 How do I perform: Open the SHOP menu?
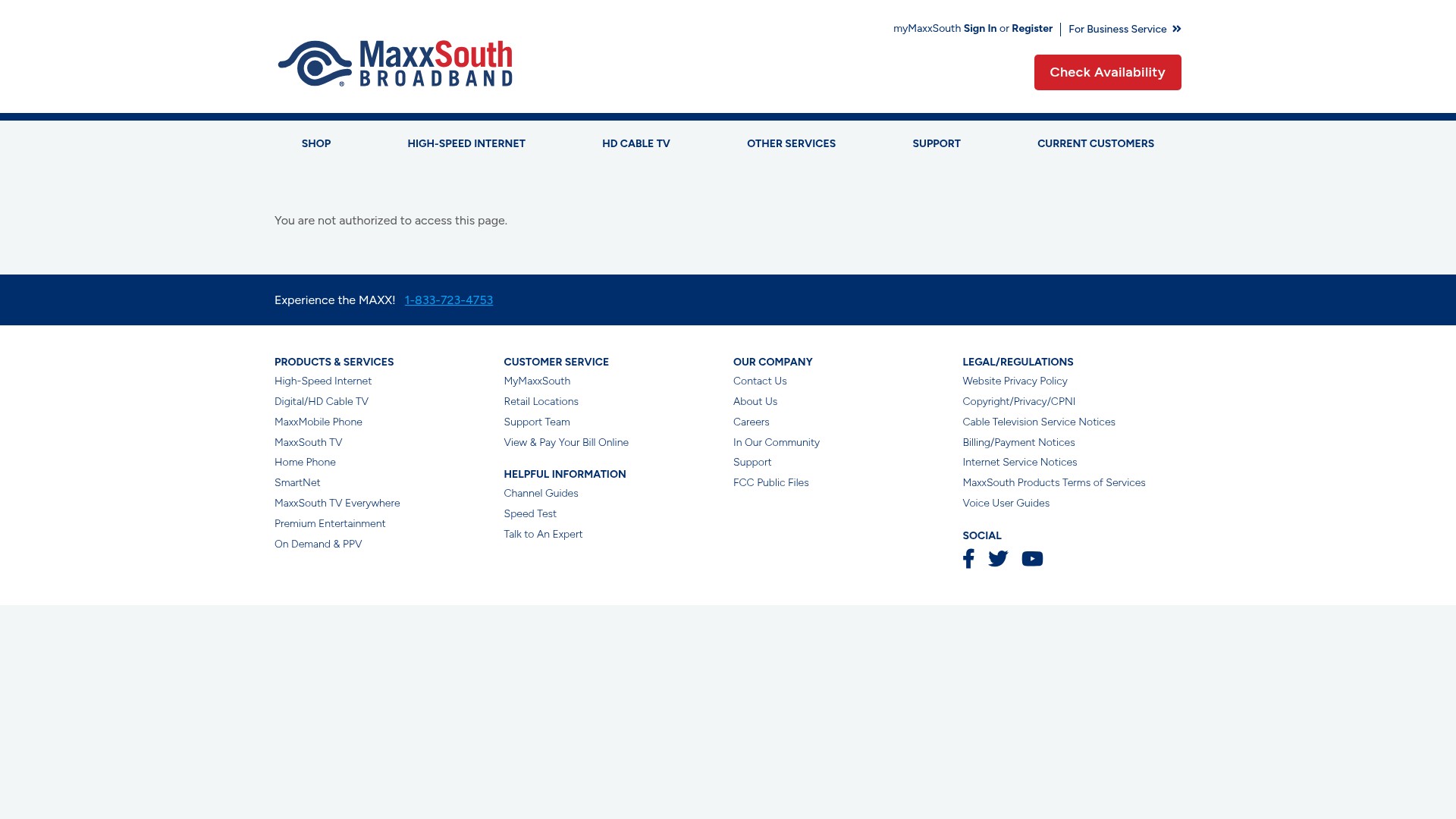click(x=316, y=143)
